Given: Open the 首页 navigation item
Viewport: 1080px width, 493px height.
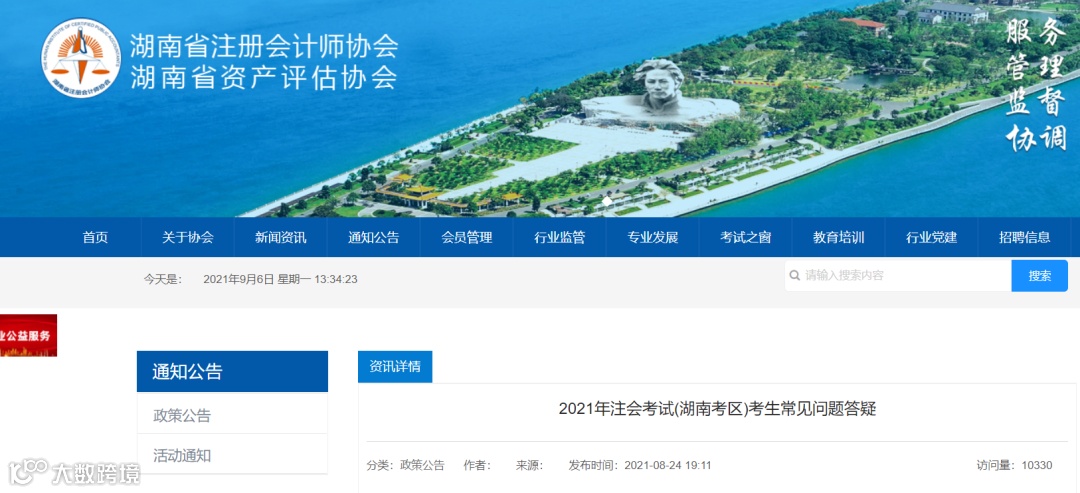Looking at the screenshot, I should (95, 238).
